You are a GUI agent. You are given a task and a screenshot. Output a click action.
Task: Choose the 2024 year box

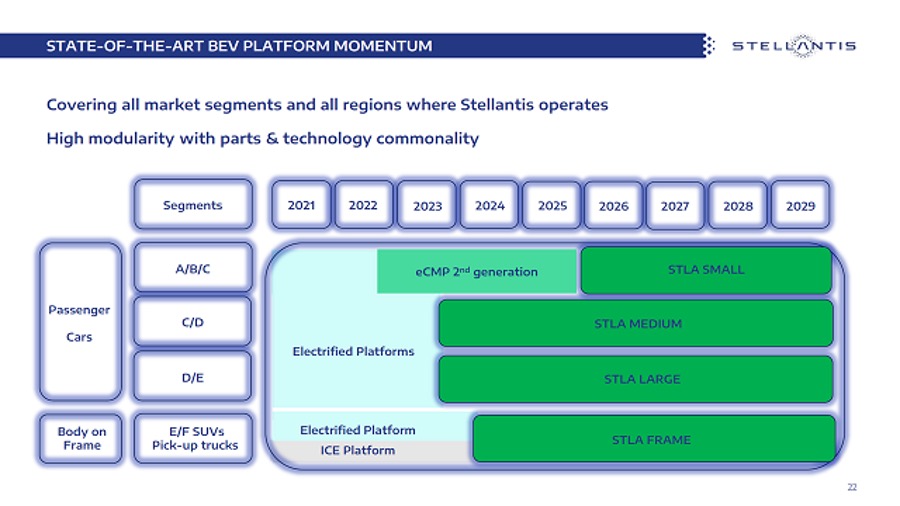(489, 205)
